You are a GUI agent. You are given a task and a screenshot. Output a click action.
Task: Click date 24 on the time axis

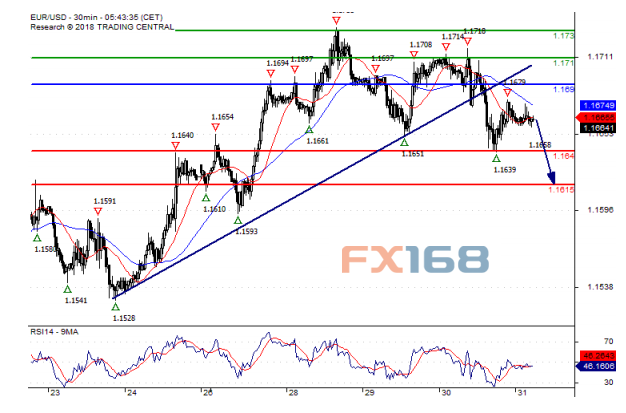(x=131, y=393)
